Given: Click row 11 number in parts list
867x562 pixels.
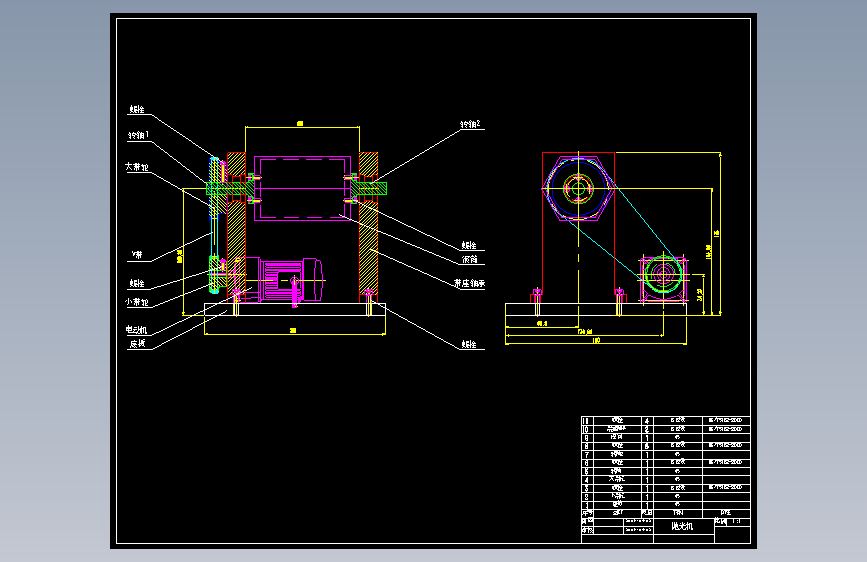Looking at the screenshot, I should click(x=587, y=421).
